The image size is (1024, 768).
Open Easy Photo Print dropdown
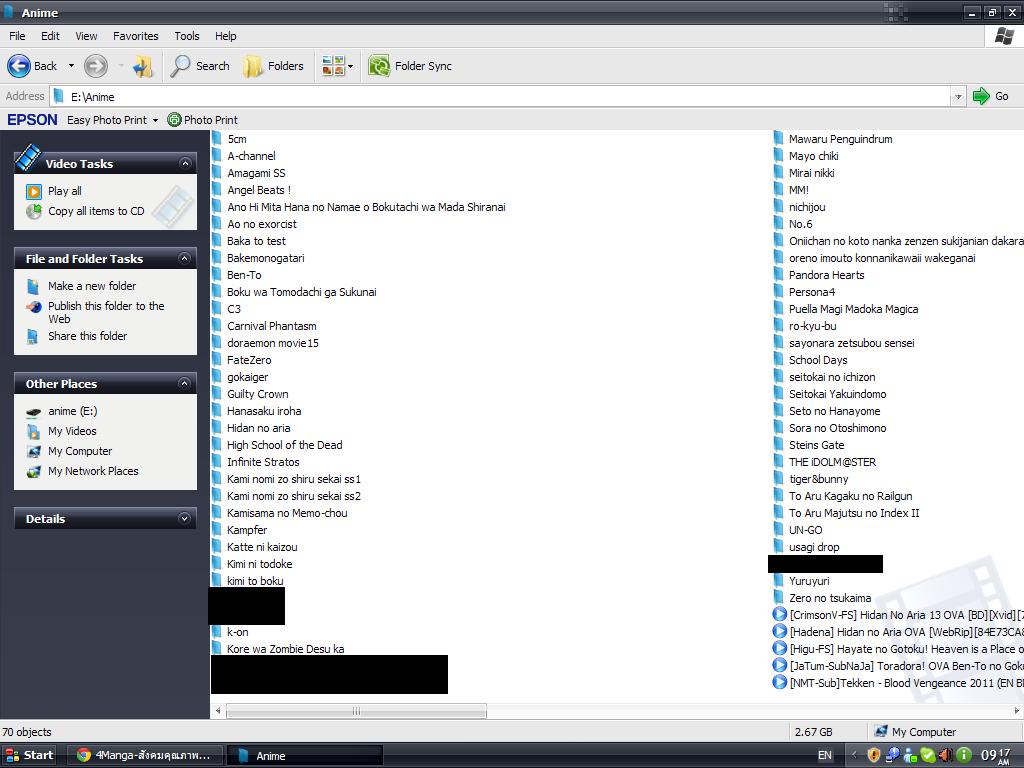(155, 120)
